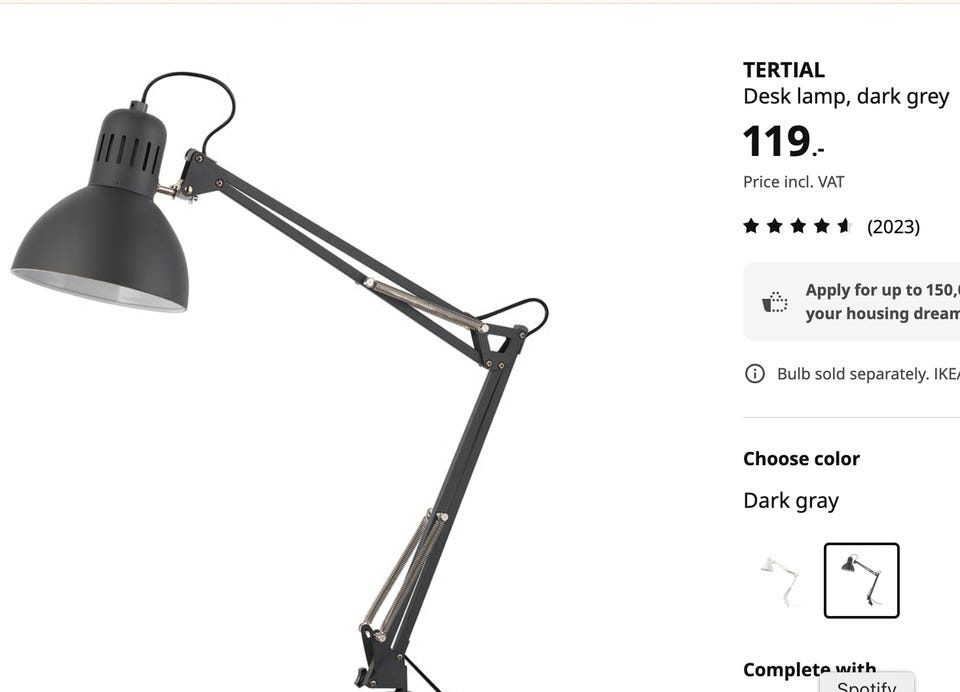960x692 pixels.
Task: Click the financing basket icon in Apply banner
Action: 774,302
